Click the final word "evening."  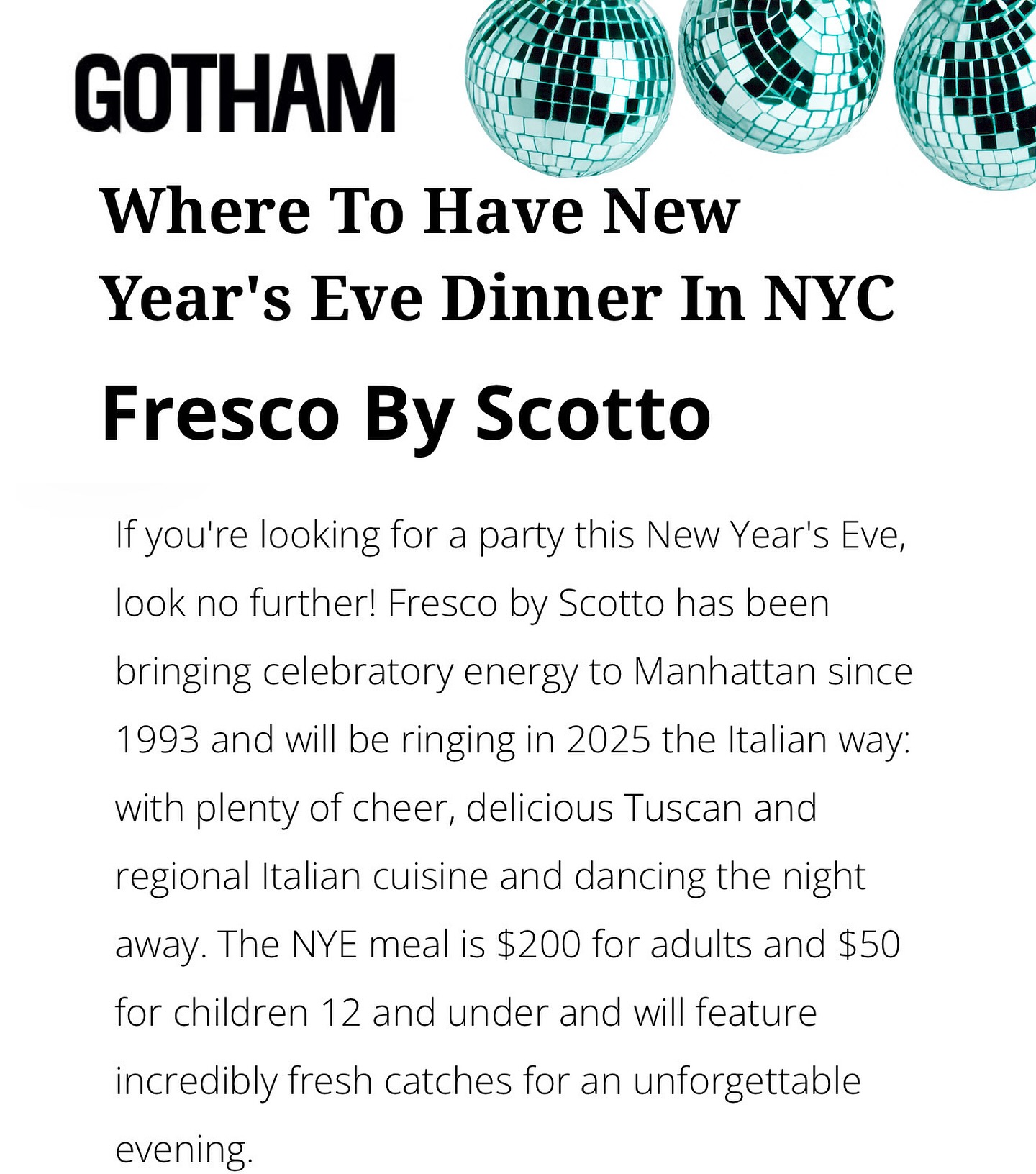(x=184, y=1150)
